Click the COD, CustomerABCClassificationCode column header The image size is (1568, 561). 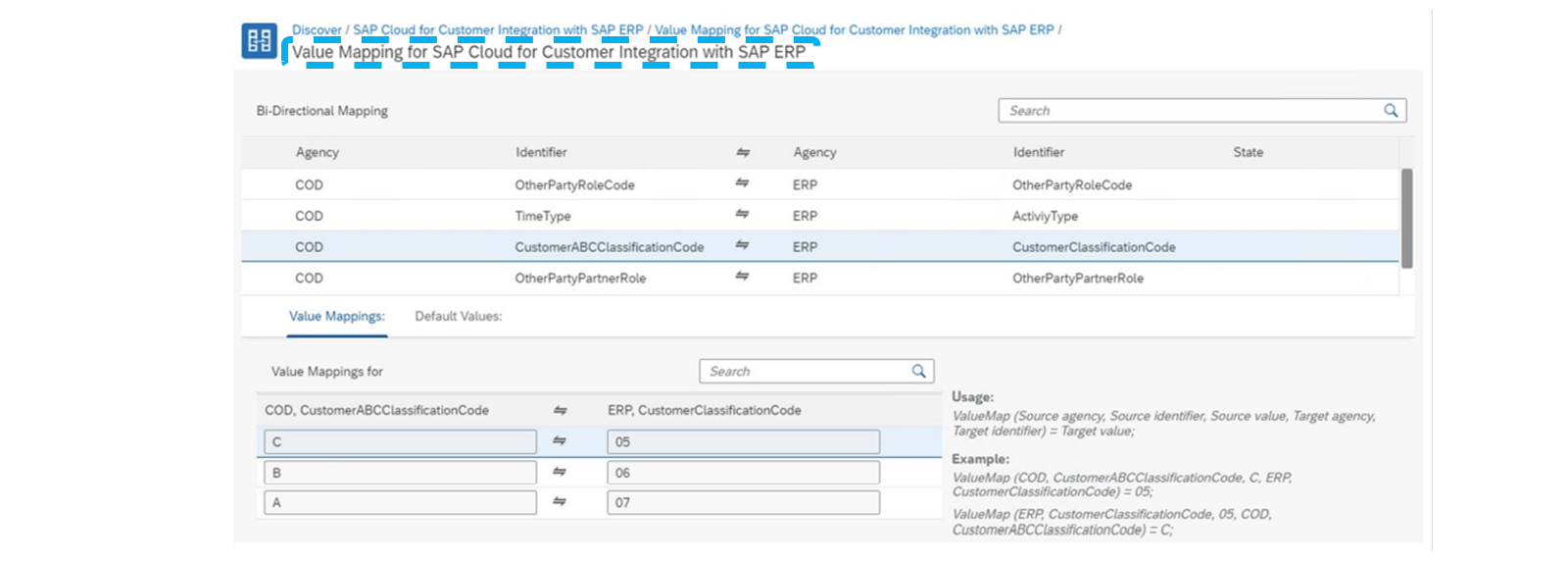click(x=376, y=410)
